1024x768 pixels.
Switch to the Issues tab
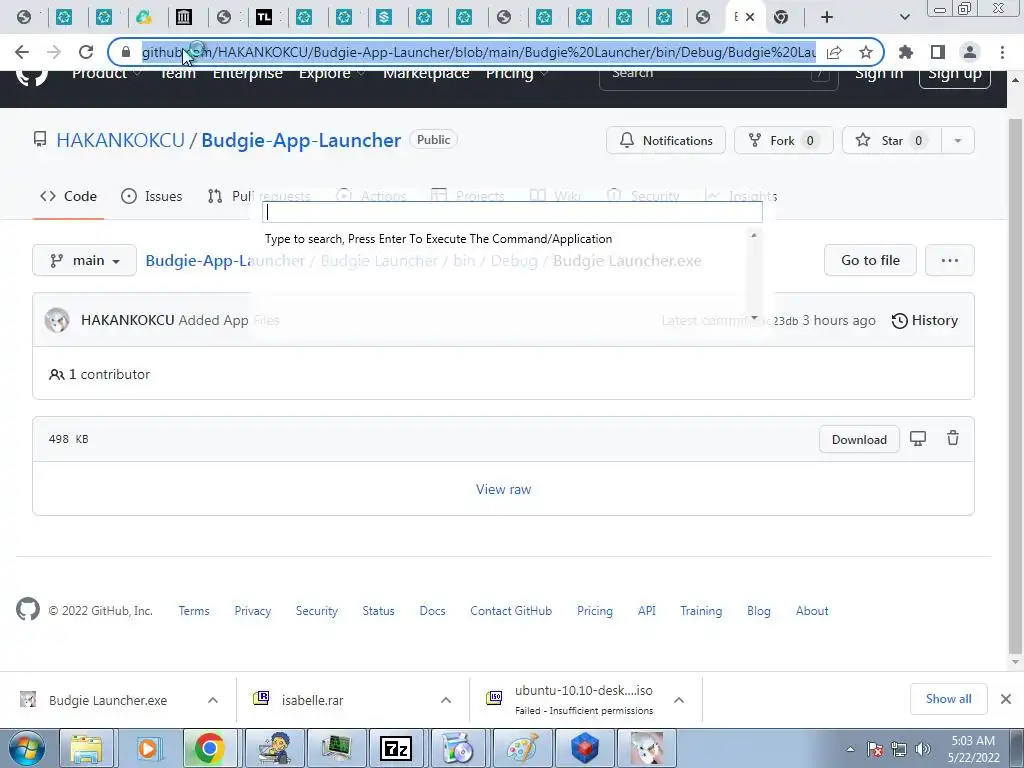coord(152,196)
